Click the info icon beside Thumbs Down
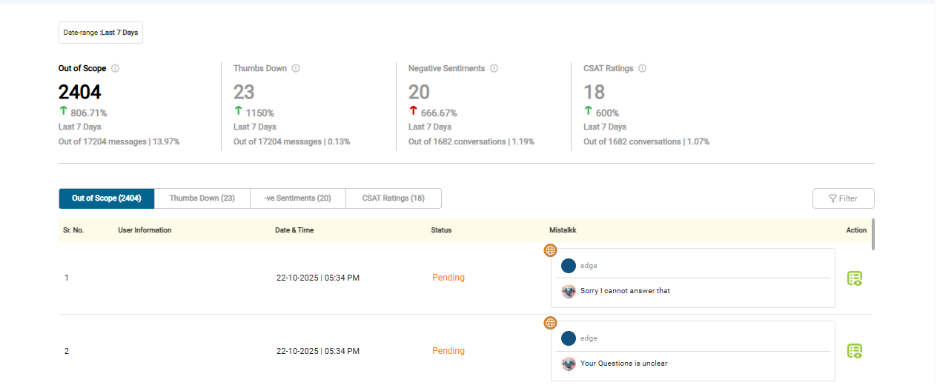The image size is (936, 385). 296,69
